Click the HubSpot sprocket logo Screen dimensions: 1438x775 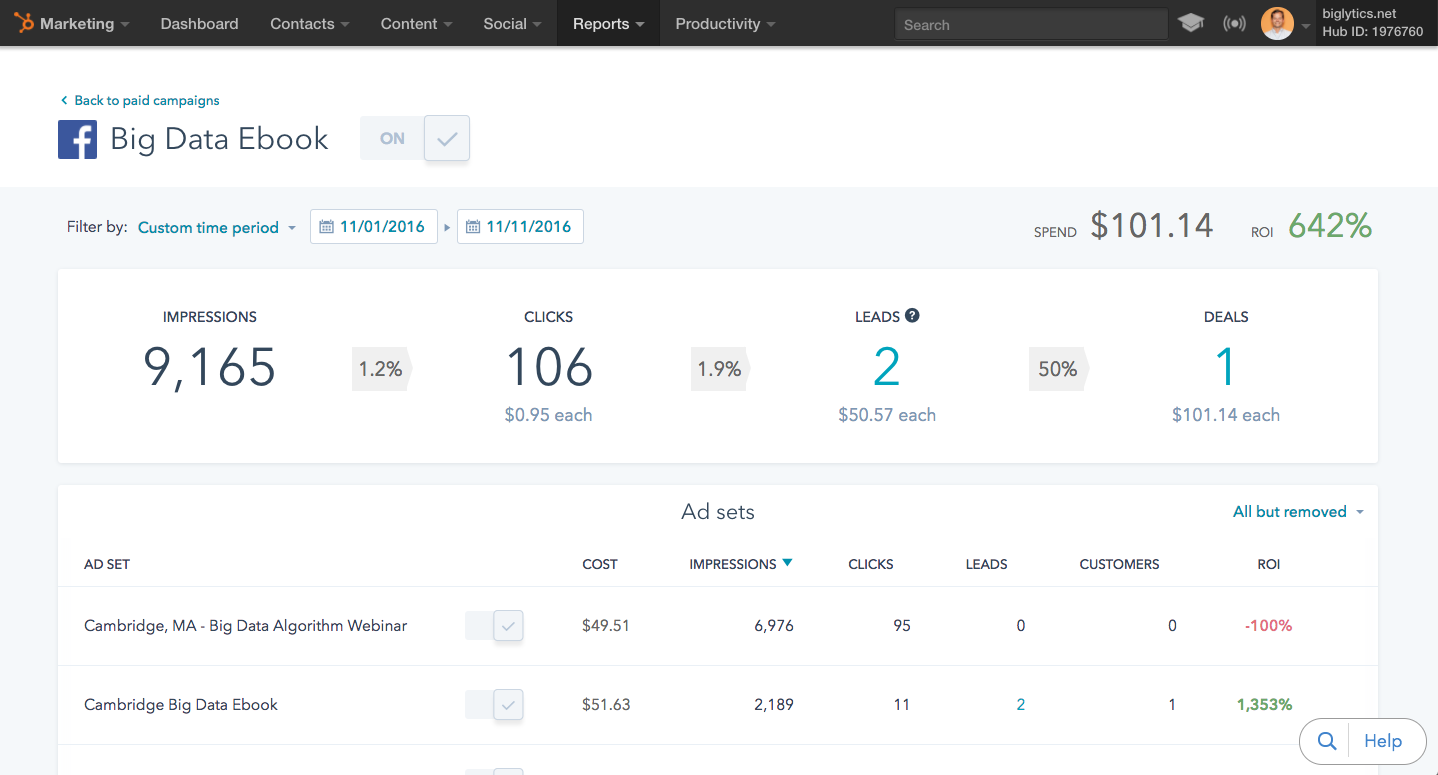[x=22, y=22]
